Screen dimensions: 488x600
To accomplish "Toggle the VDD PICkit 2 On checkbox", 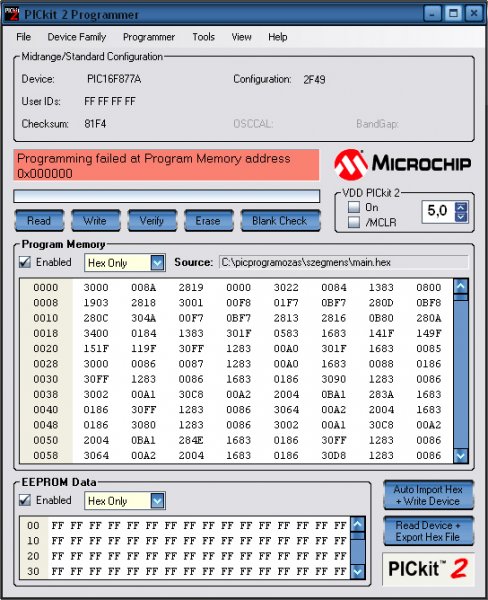I will [x=354, y=207].
